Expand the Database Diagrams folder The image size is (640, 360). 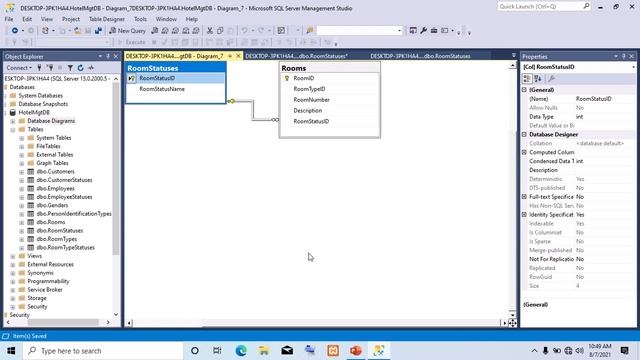pyautogui.click(x=13, y=121)
